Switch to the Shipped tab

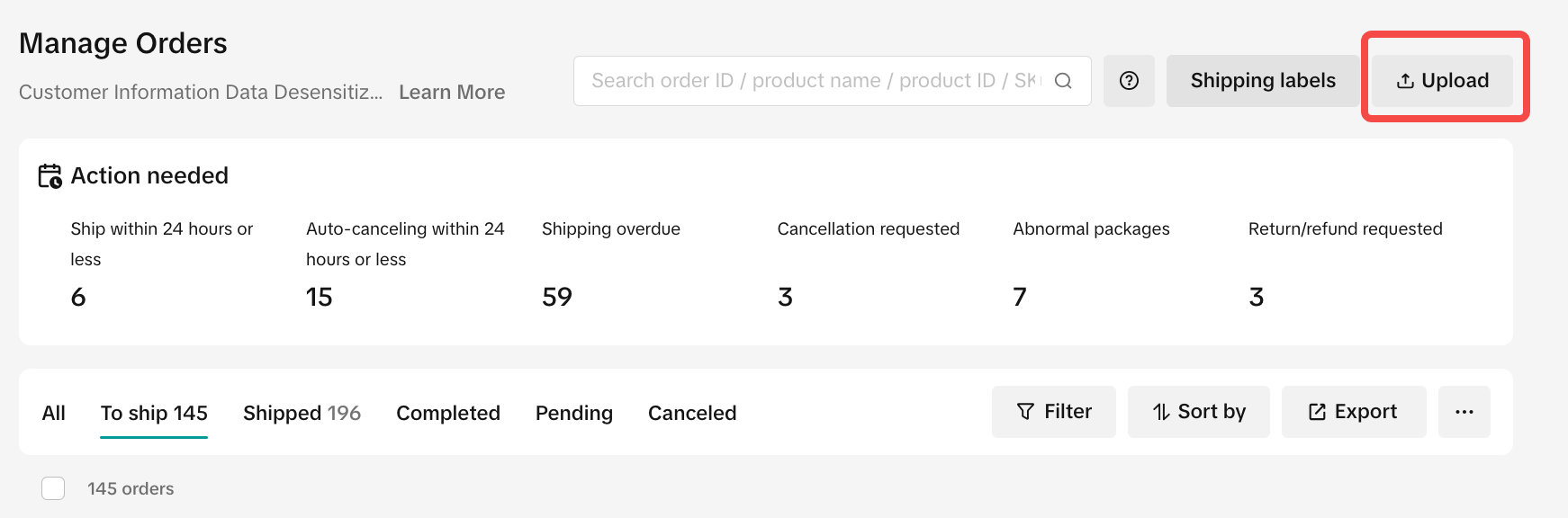click(302, 413)
